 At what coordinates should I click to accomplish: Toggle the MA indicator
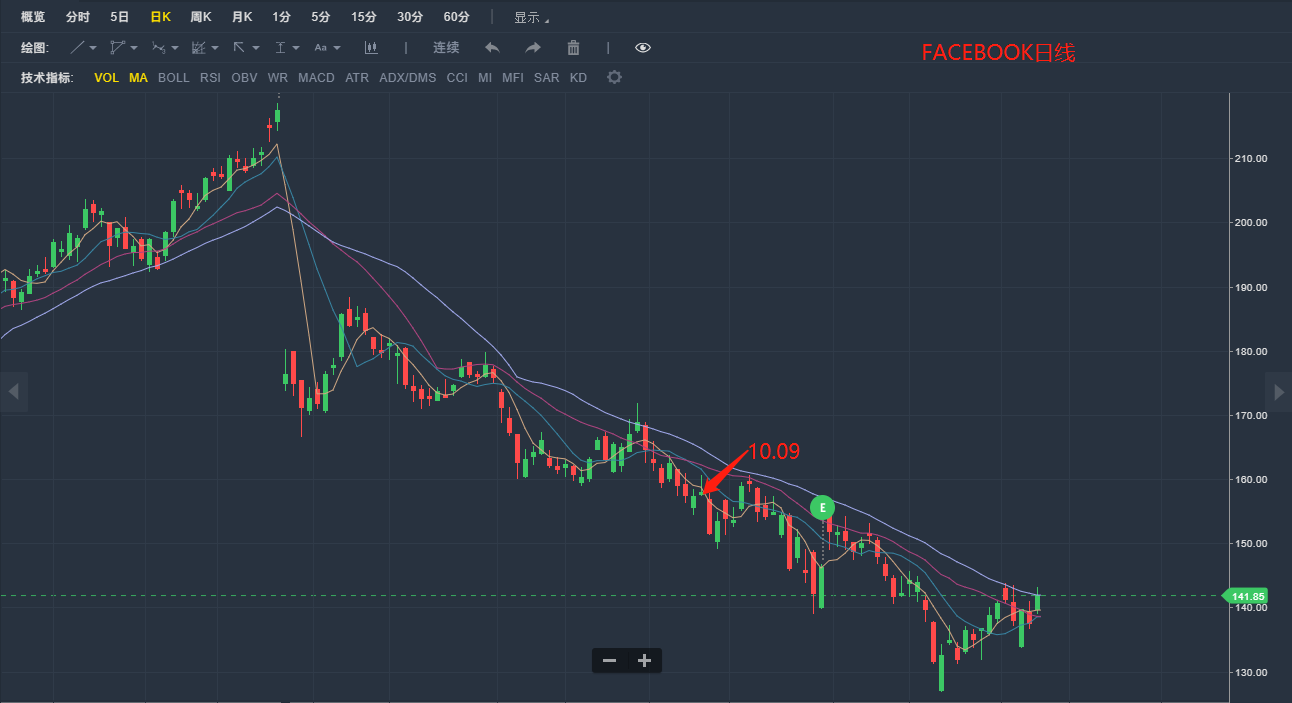click(138, 78)
